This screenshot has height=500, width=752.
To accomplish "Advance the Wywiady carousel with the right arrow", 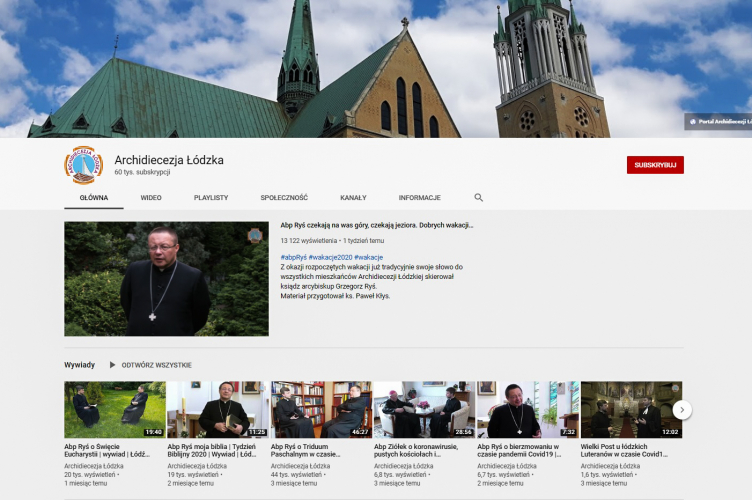I will (x=682, y=410).
